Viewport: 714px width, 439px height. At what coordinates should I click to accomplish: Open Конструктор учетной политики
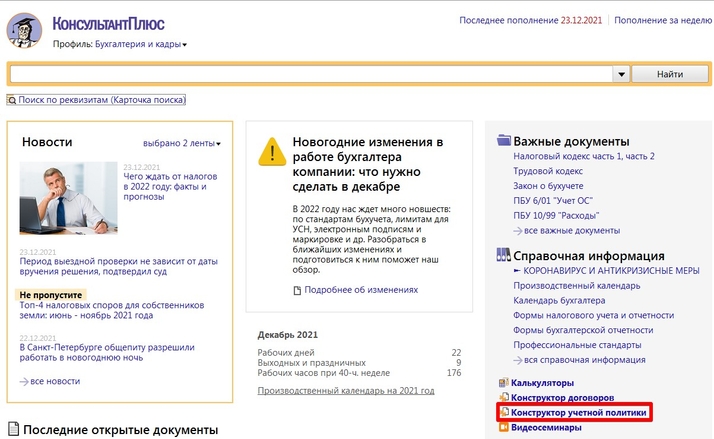point(579,412)
